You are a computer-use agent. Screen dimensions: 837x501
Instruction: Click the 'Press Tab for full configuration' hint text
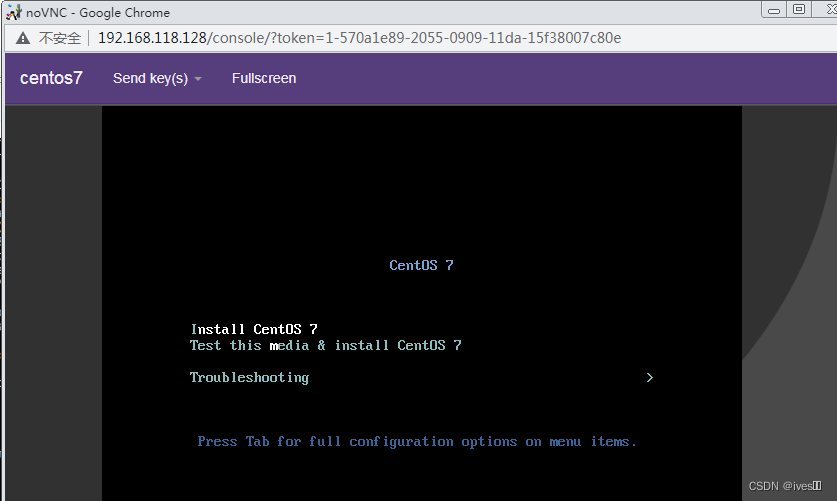pyautogui.click(x=417, y=442)
